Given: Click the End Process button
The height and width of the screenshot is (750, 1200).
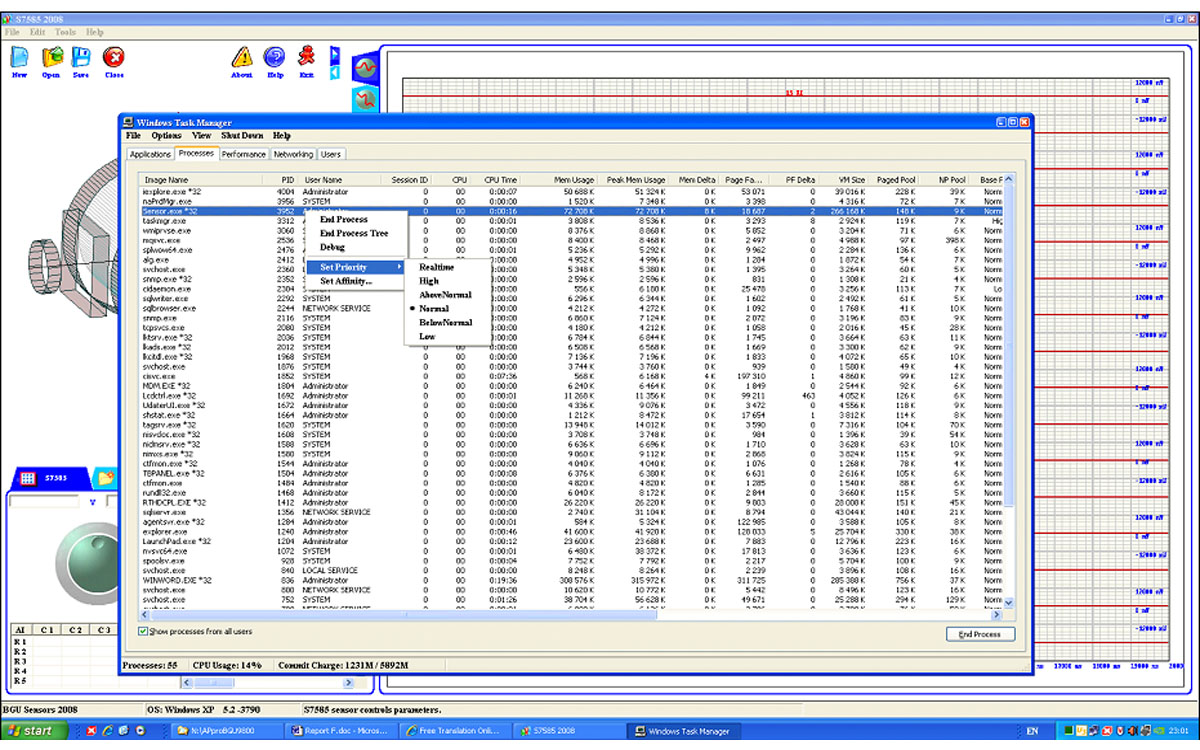Looking at the screenshot, I should [x=980, y=634].
